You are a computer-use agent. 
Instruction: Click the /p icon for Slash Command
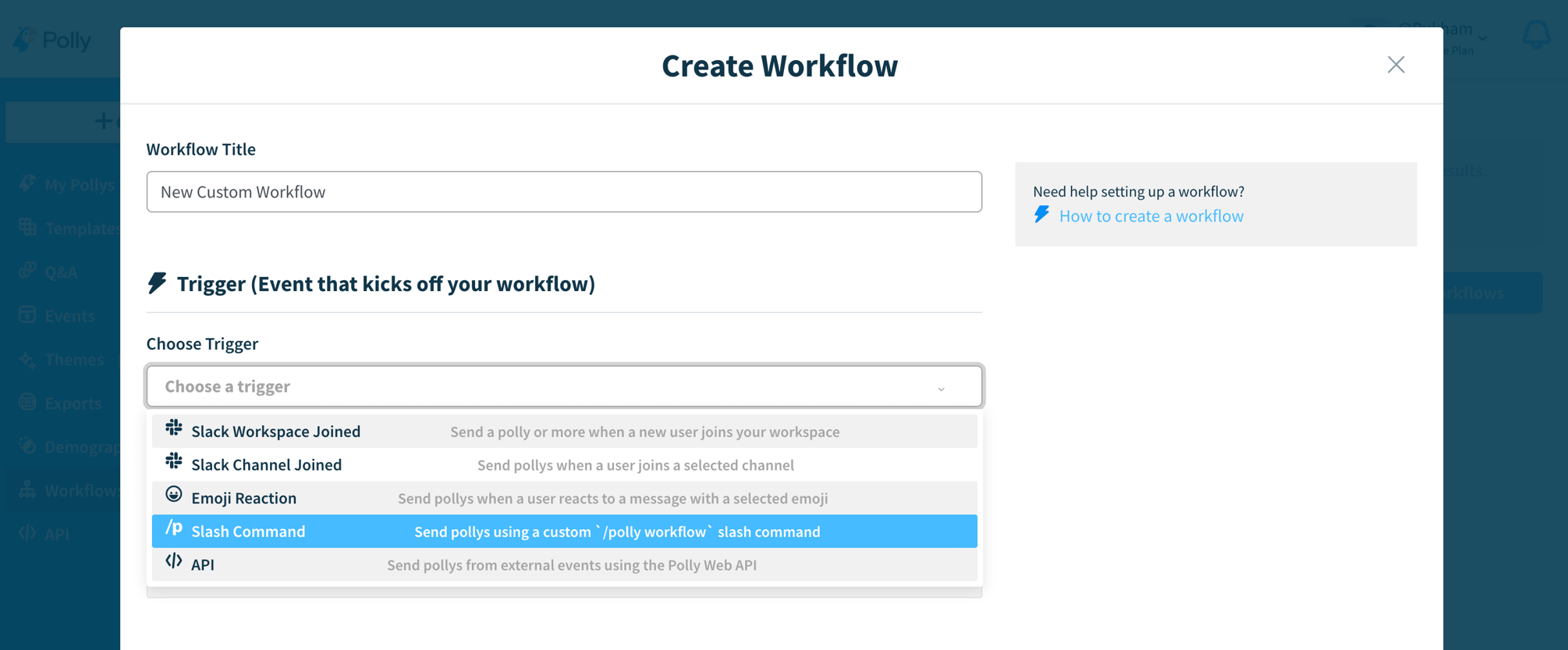click(174, 528)
